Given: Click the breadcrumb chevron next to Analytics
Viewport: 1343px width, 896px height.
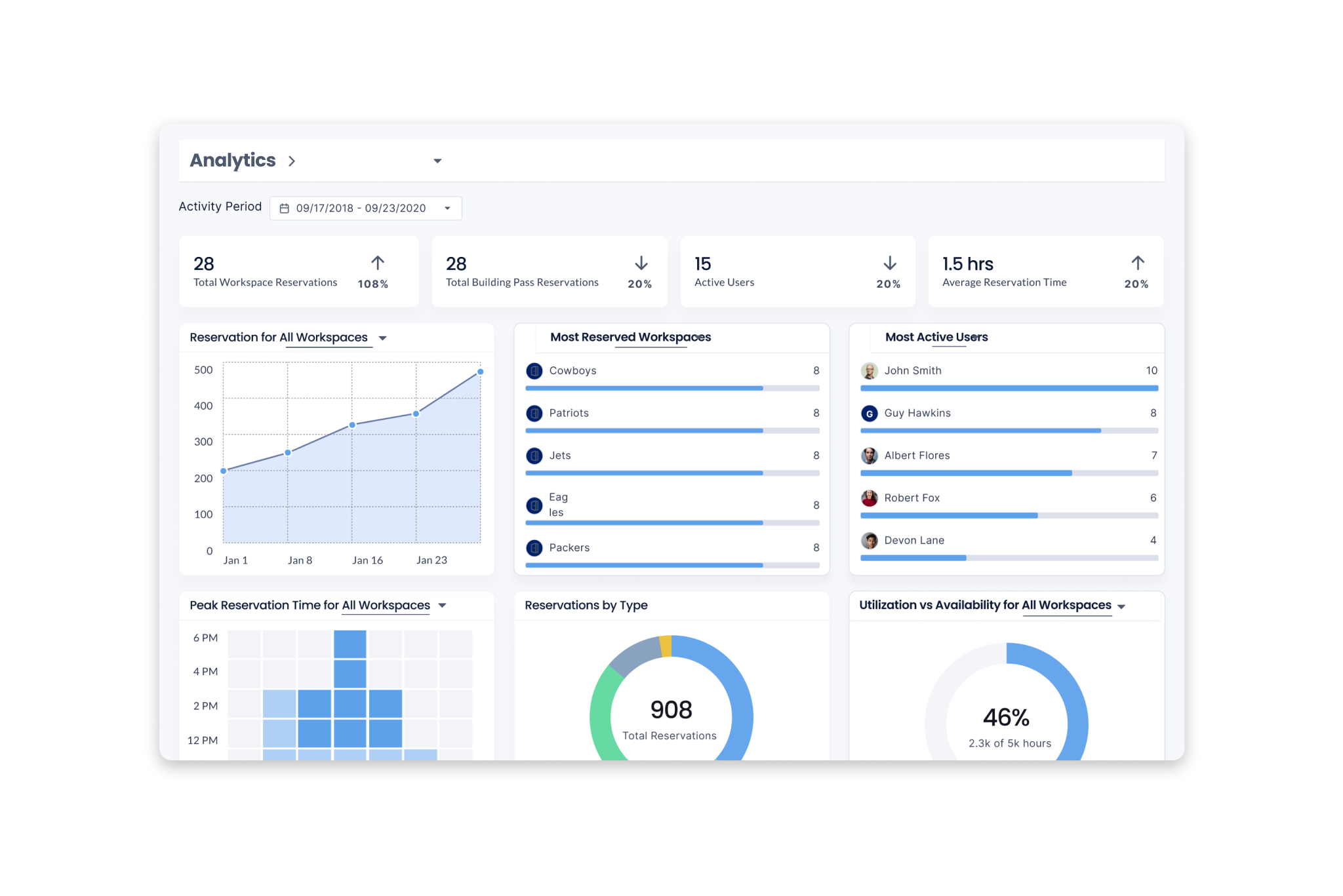Looking at the screenshot, I should click(292, 161).
